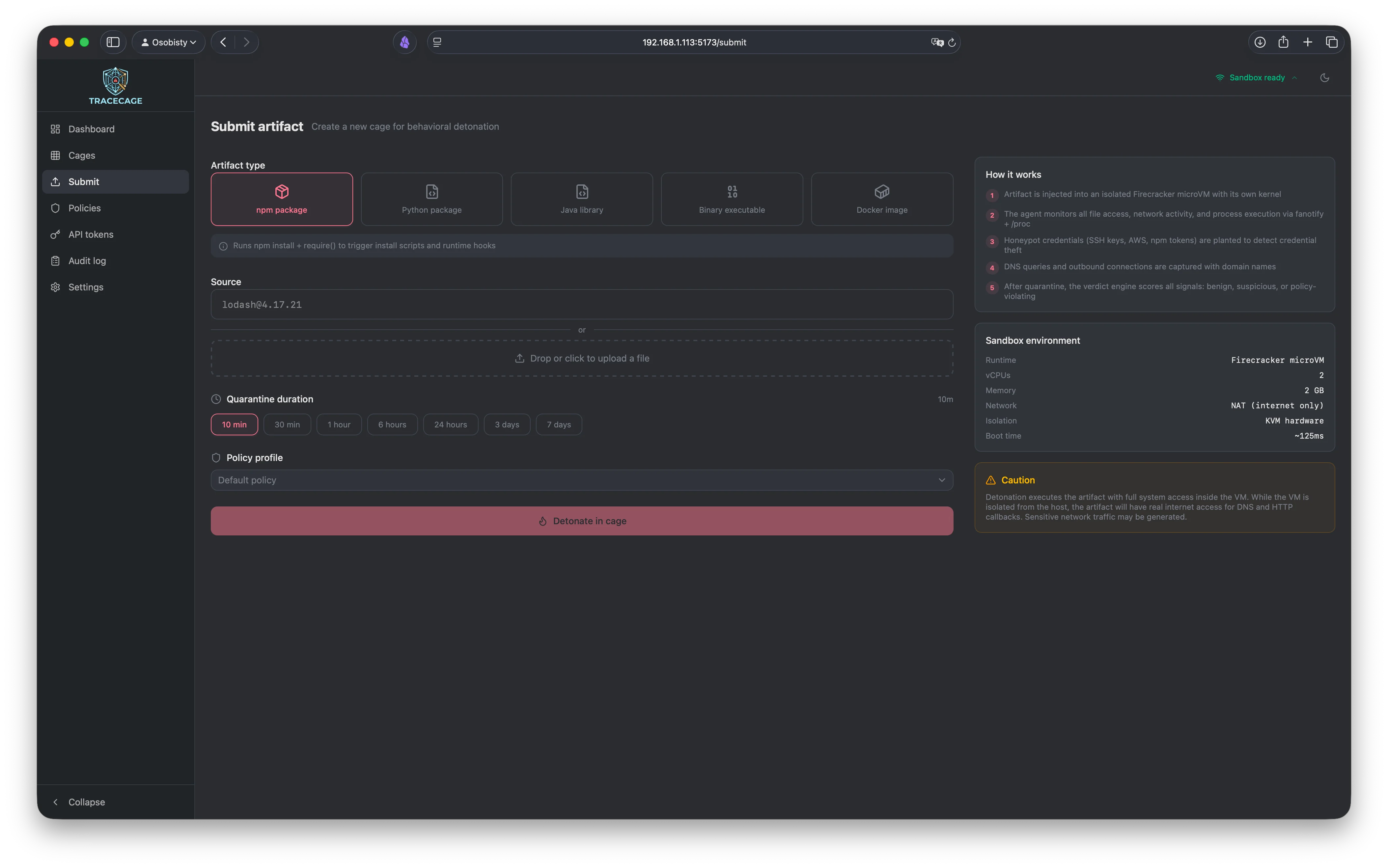The image size is (1388, 868).
Task: Select the Docker image artifact type
Action: point(881,199)
